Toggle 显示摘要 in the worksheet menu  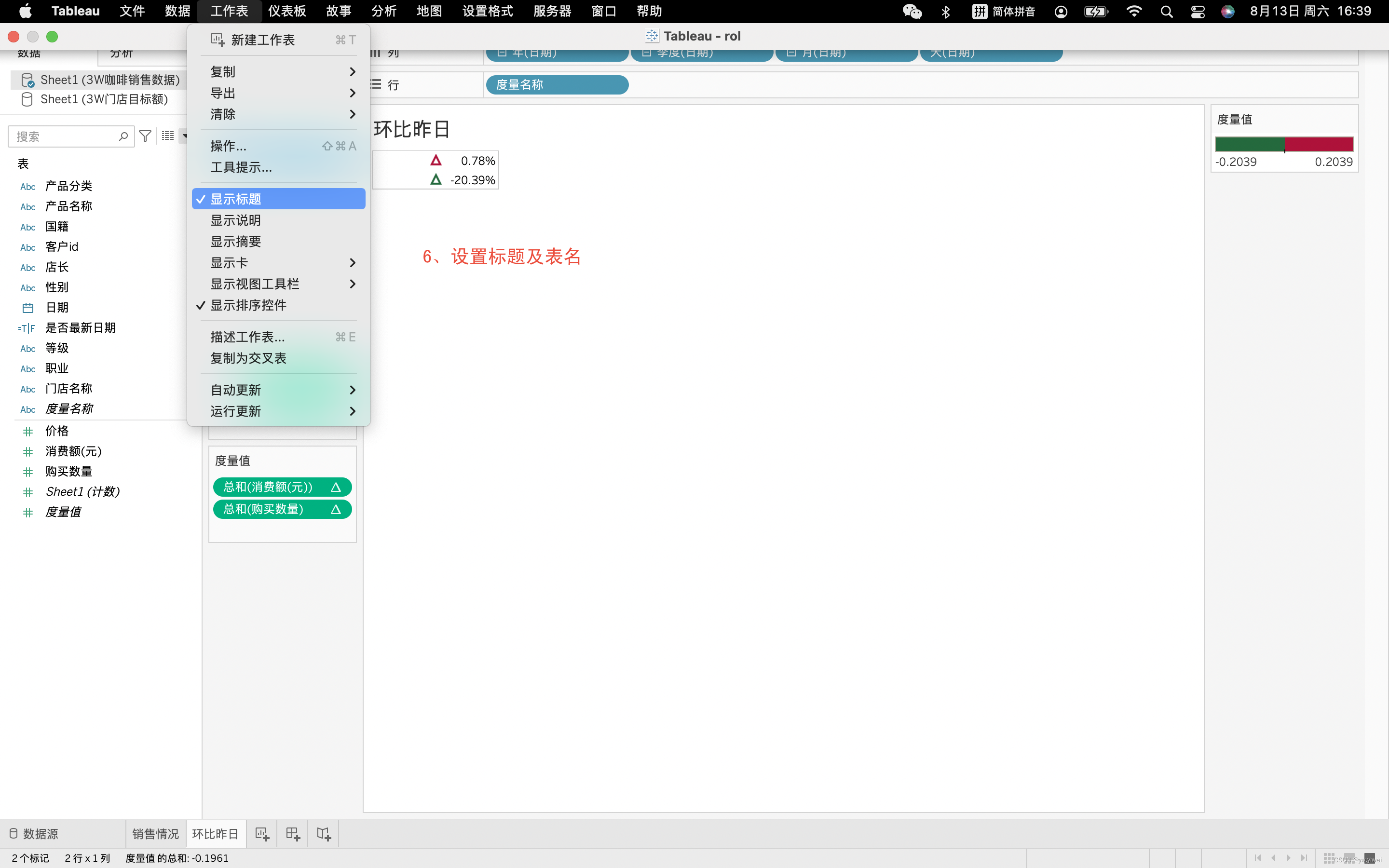(278, 241)
